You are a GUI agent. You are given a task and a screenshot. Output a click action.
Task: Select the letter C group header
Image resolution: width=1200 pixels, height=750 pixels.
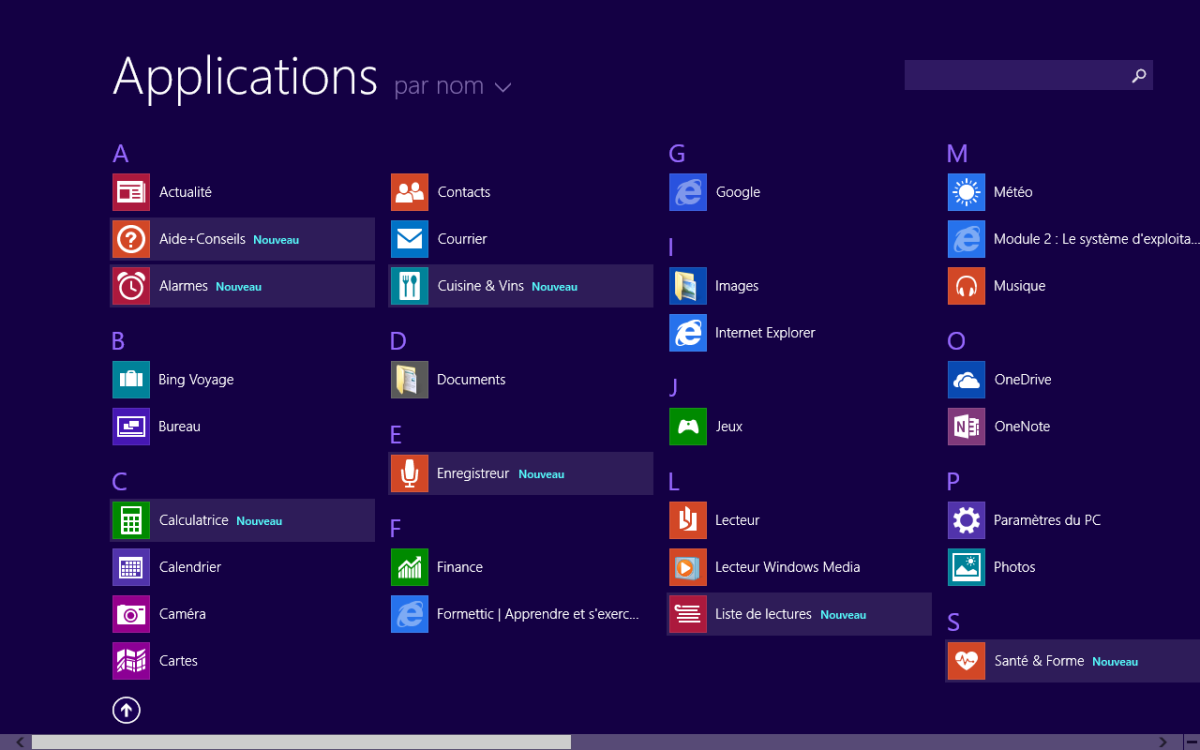pyautogui.click(x=120, y=482)
